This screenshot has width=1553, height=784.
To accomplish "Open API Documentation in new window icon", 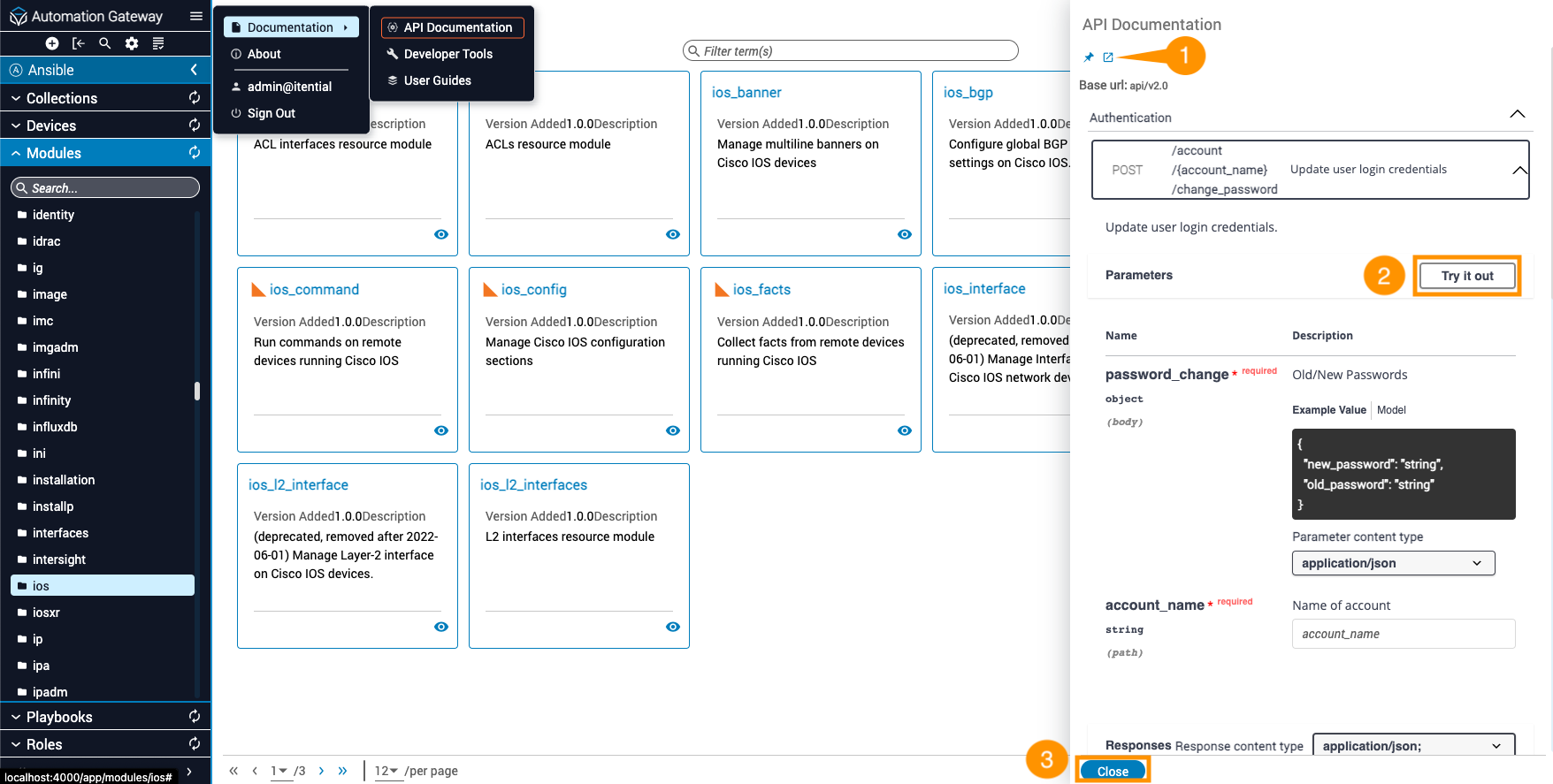I will (x=1108, y=57).
